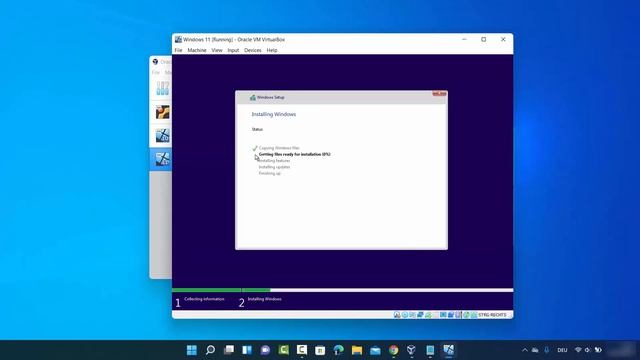Image resolution: width=640 pixels, height=360 pixels.
Task: Open the white Camtasia recorder taskbar icon
Action: (302, 350)
